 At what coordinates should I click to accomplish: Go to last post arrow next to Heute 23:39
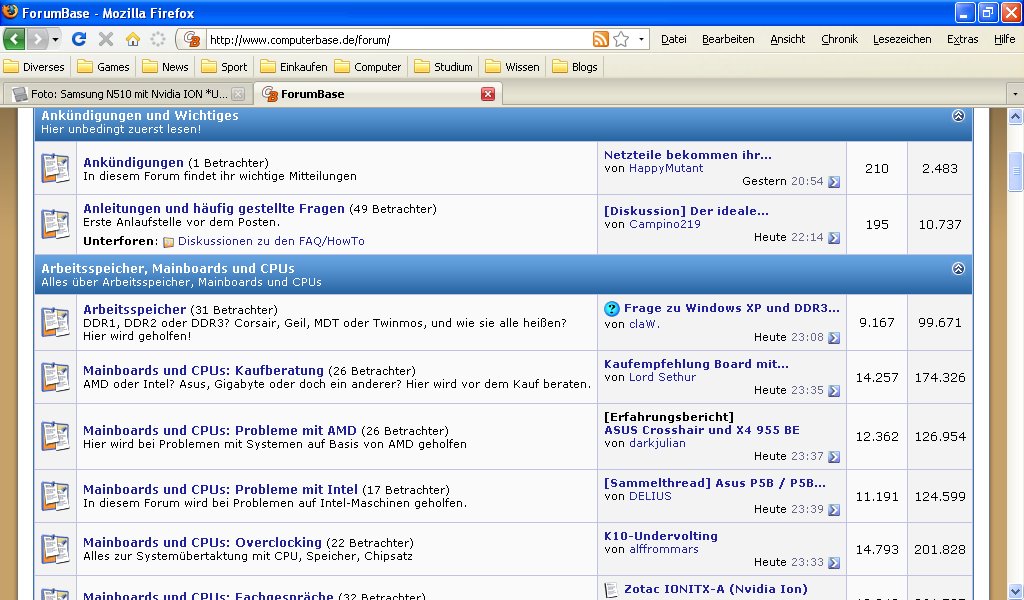coord(834,509)
